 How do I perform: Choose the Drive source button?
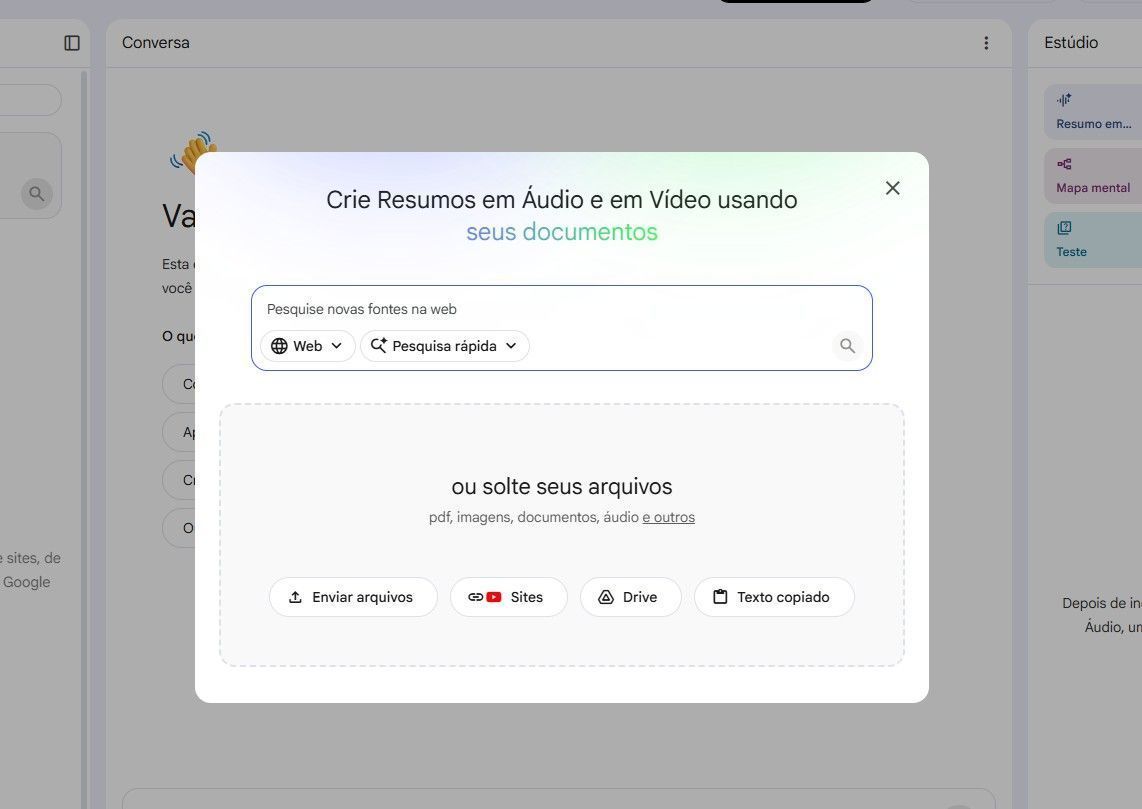click(631, 597)
